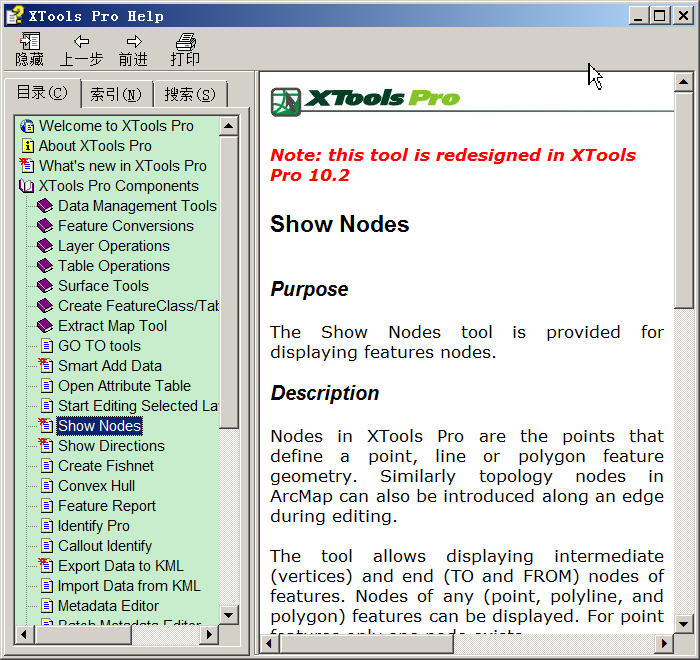
Task: Collapse the XTools Pro Components book
Action: 27,186
